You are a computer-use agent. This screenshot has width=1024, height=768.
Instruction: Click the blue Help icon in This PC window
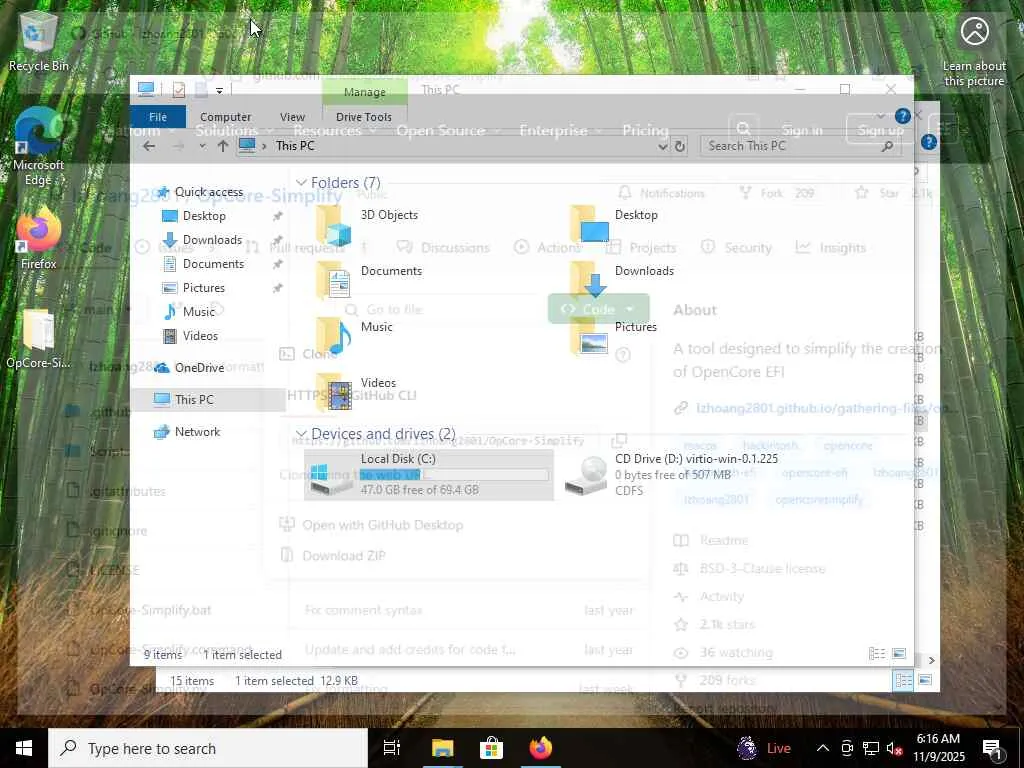point(903,116)
